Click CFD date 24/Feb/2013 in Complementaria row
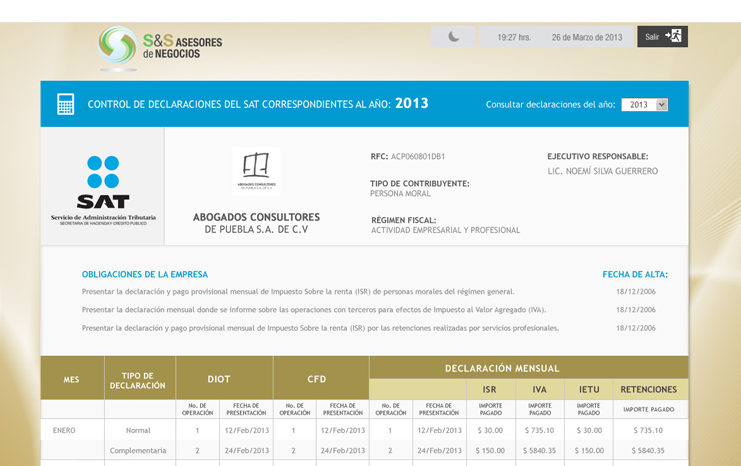Screen dimensions: 741x466 tap(343, 451)
